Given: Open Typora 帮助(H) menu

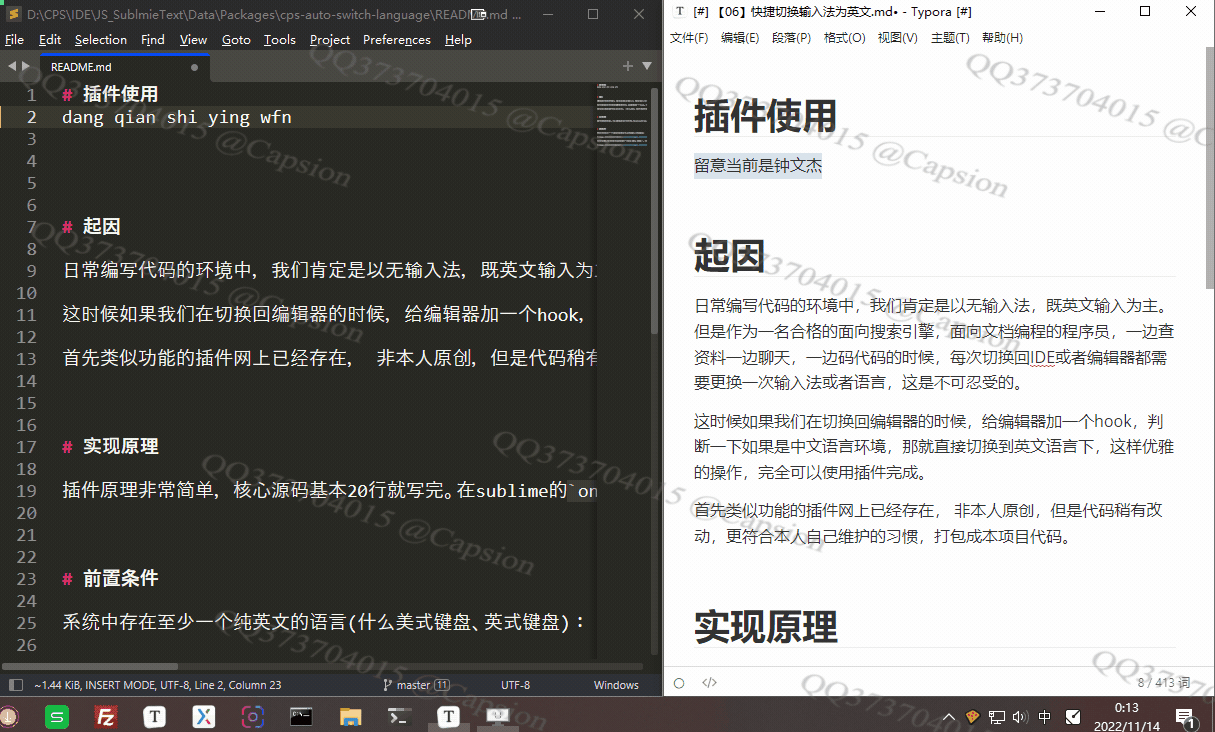Looking at the screenshot, I should click(1002, 38).
